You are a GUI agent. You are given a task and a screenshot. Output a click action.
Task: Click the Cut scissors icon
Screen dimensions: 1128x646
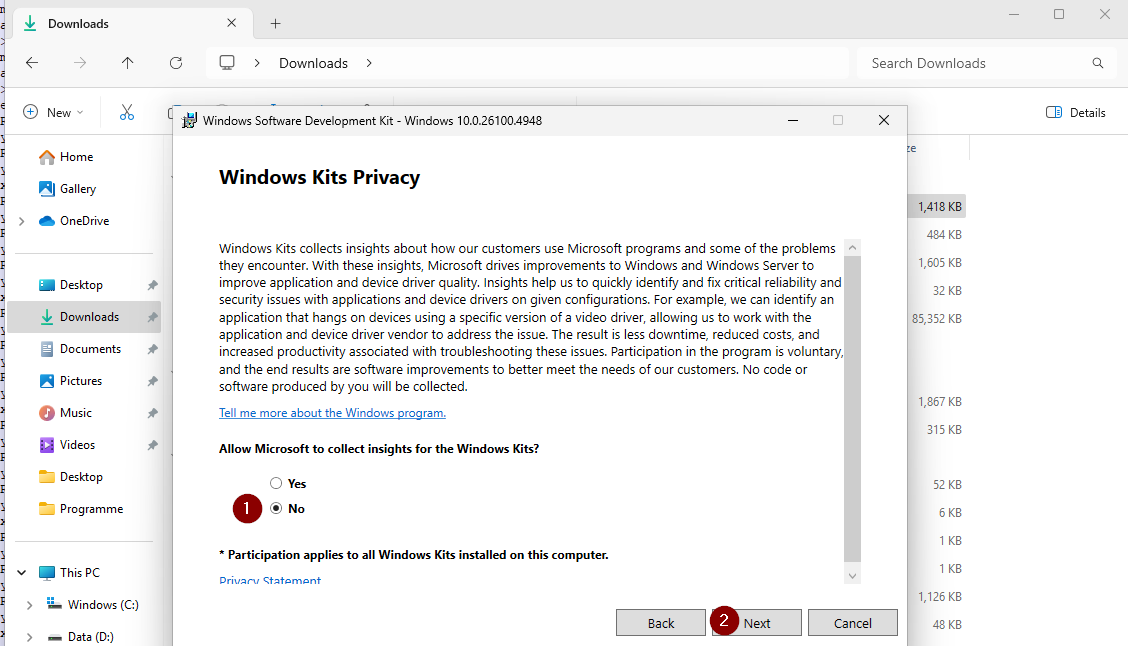[x=127, y=112]
